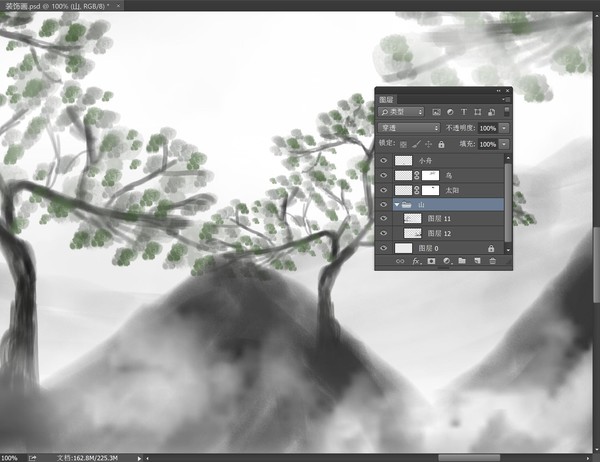
Task: Click the 图层 11 thumbnail
Action: click(x=412, y=219)
